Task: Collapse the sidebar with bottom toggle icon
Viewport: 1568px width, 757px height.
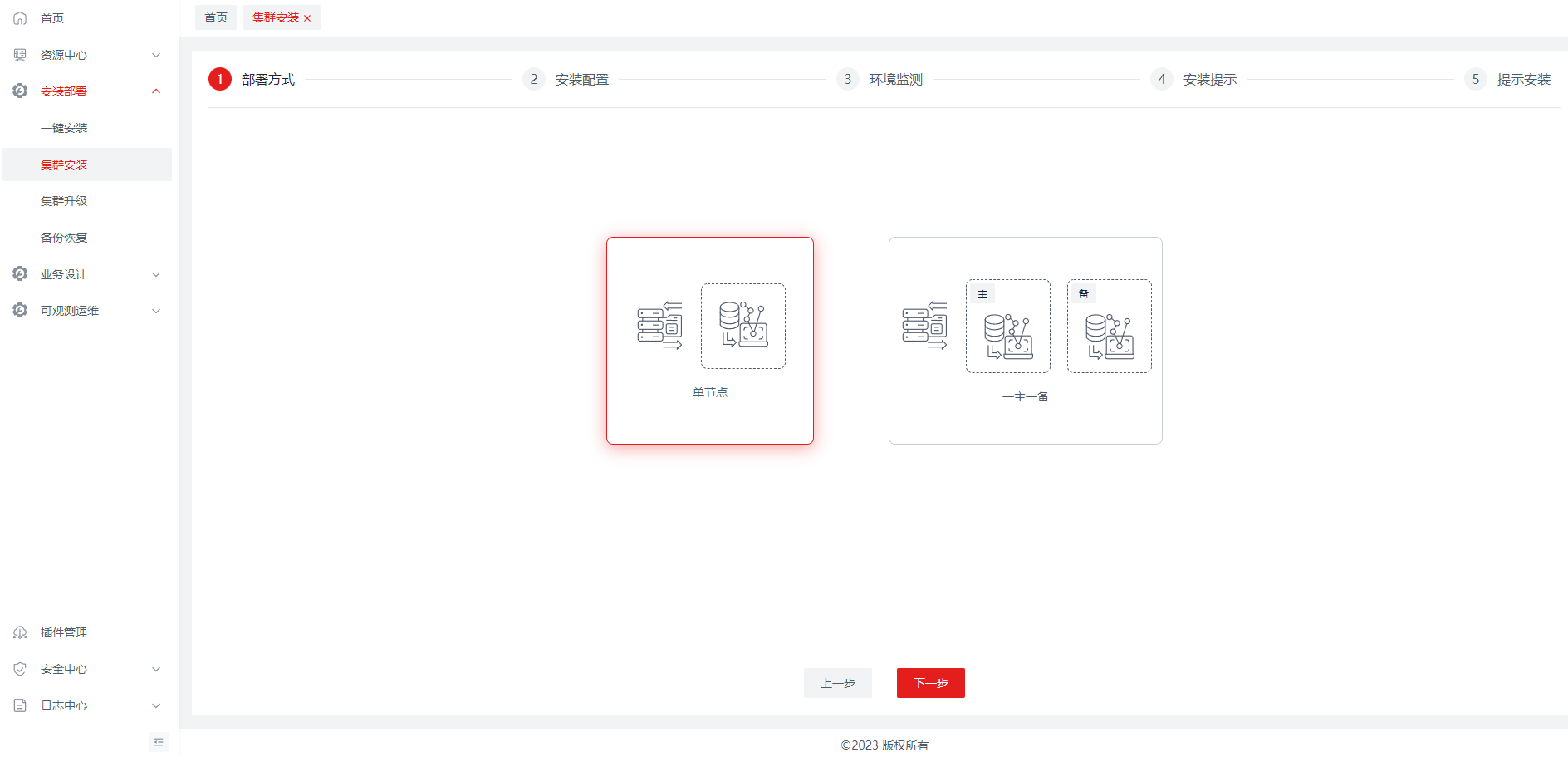Action: pos(159,742)
